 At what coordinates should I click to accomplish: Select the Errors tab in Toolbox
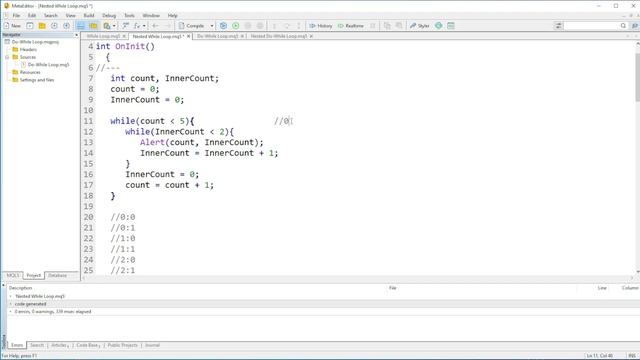tap(17, 345)
